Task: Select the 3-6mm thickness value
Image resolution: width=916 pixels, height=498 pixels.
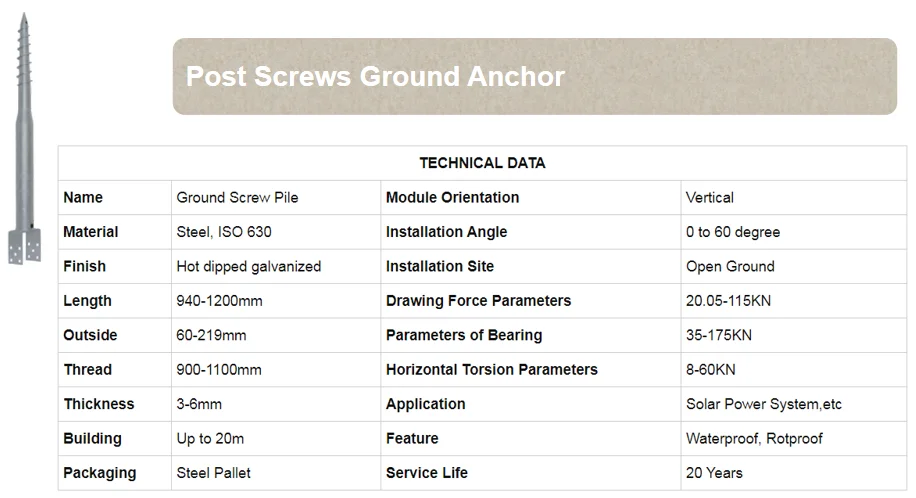Action: point(199,404)
